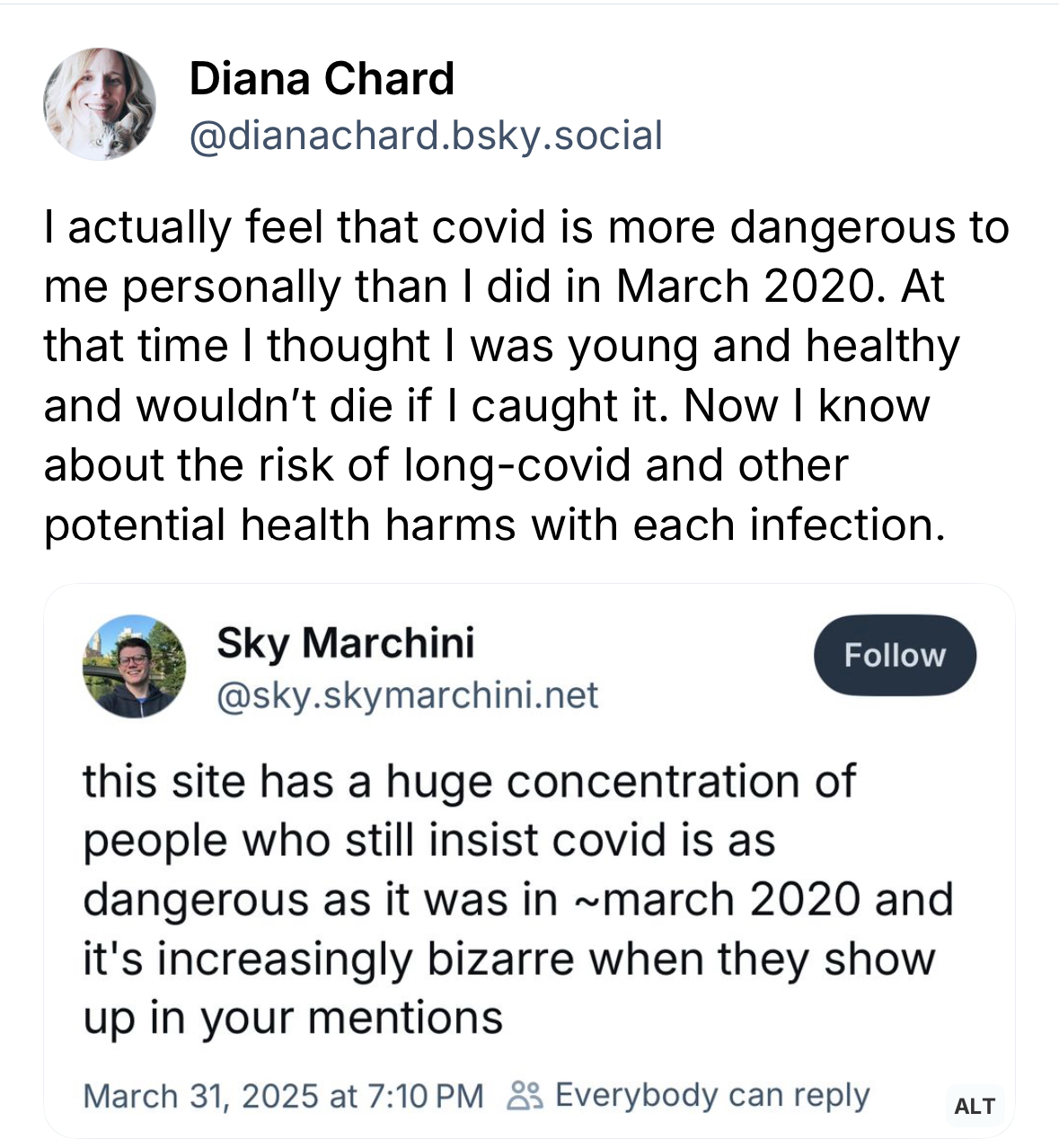
Task: Follow Sky Marchini
Action: pos(895,655)
